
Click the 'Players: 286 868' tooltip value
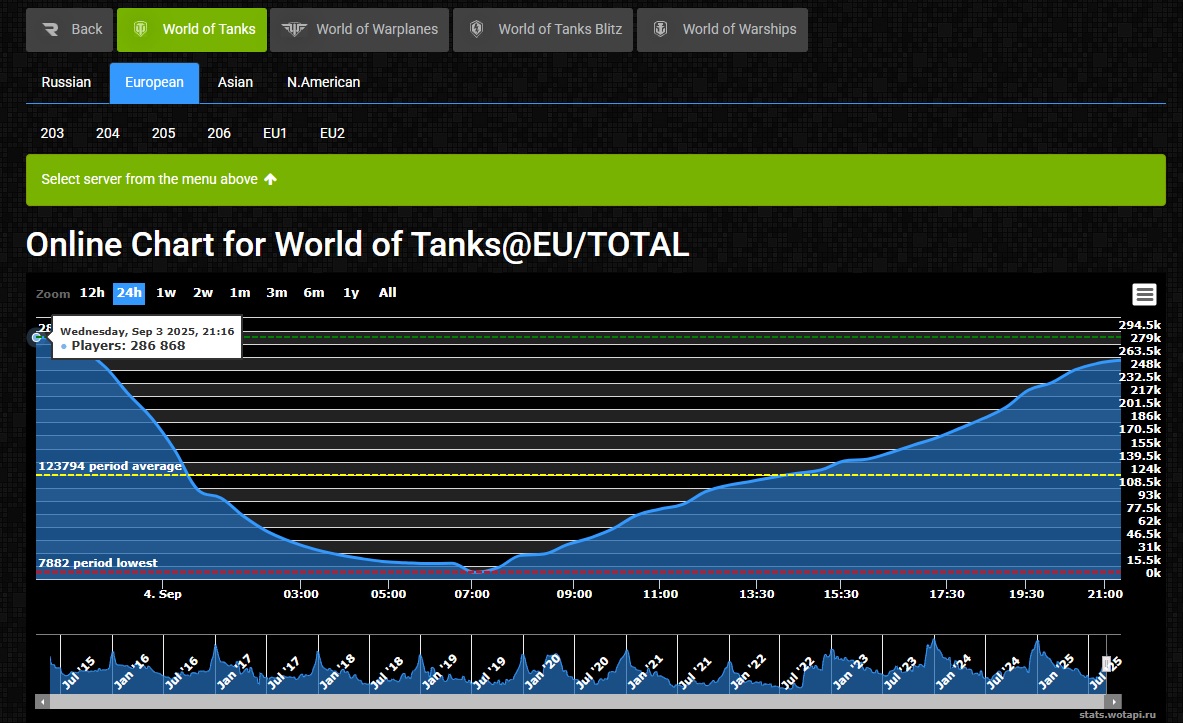[x=128, y=346]
